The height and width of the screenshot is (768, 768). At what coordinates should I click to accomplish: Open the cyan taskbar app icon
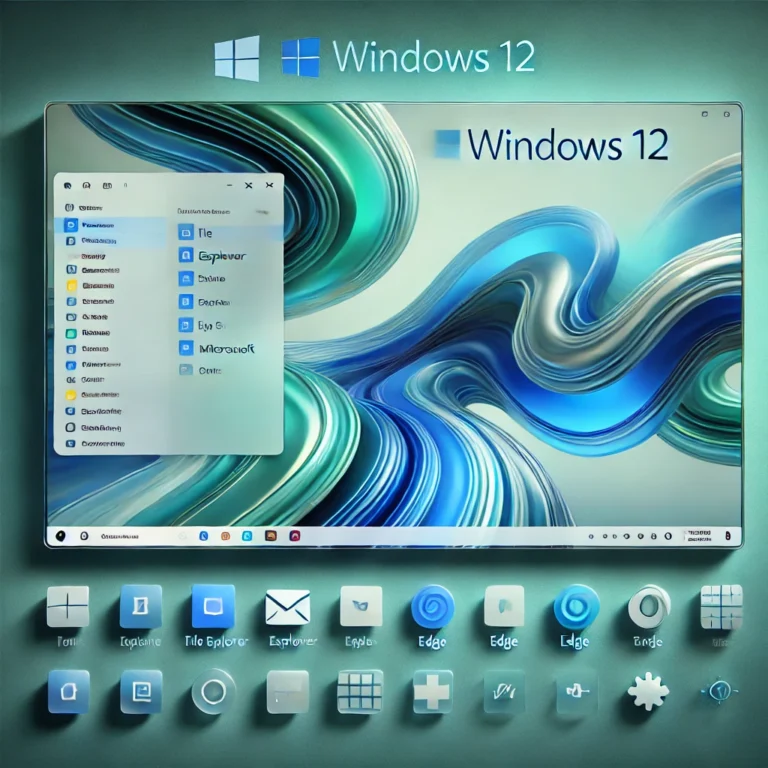[x=247, y=536]
